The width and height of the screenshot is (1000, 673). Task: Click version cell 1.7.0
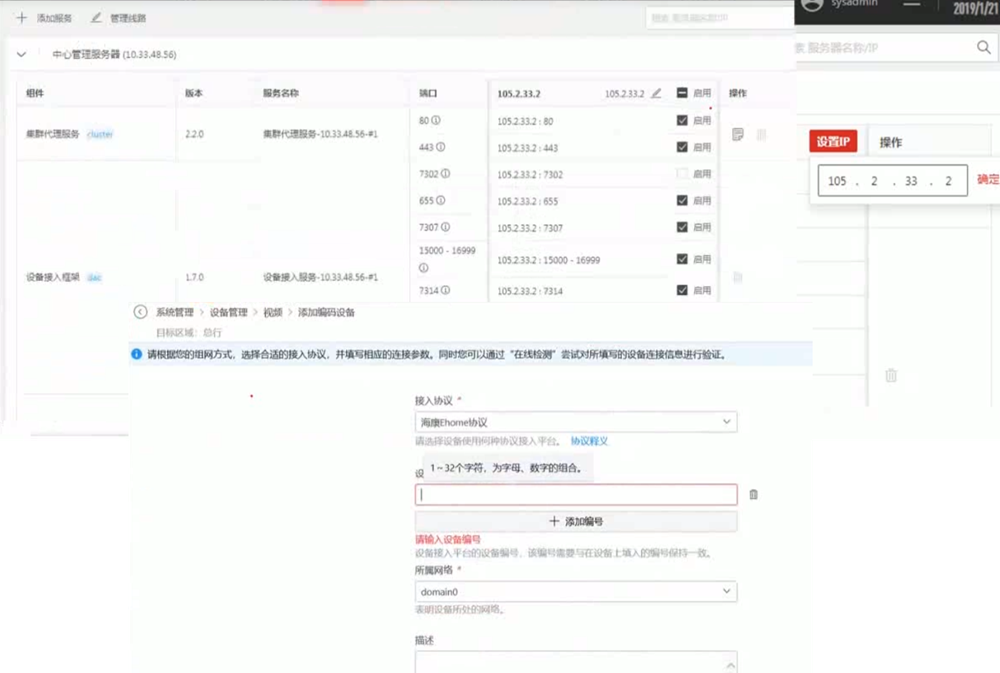click(195, 277)
